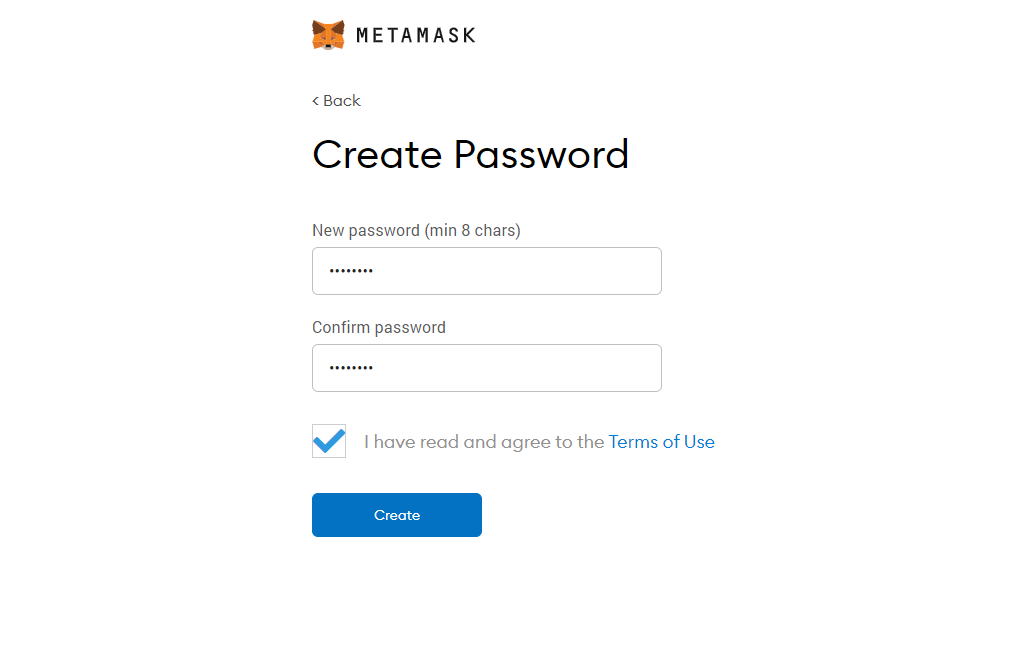Screen dimensions: 1016x659
Task: Uncheck the Terms of Use agreement checkbox
Action: (x=329, y=441)
